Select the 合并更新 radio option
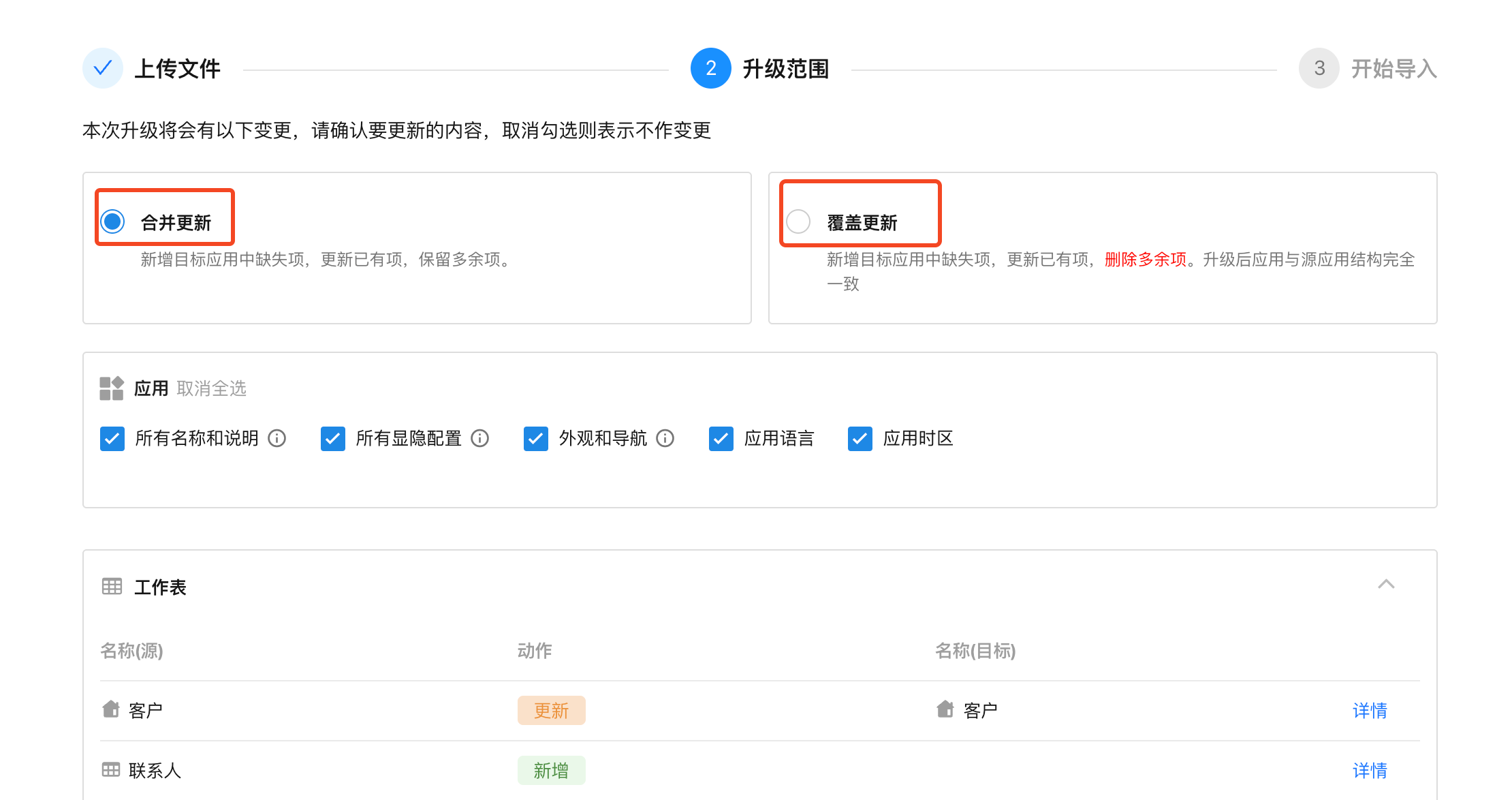Viewport: 1512px width, 800px height. 112,221
